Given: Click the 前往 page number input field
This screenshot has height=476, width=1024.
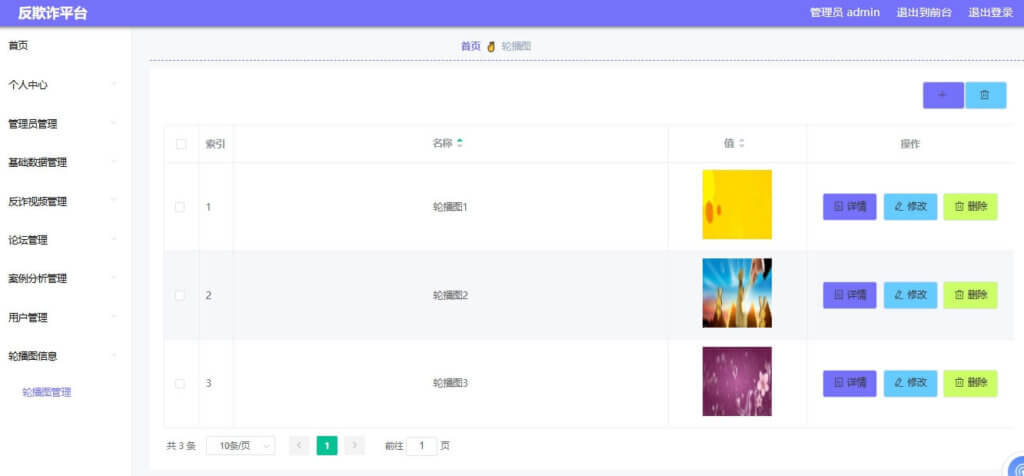Looking at the screenshot, I should (x=422, y=445).
